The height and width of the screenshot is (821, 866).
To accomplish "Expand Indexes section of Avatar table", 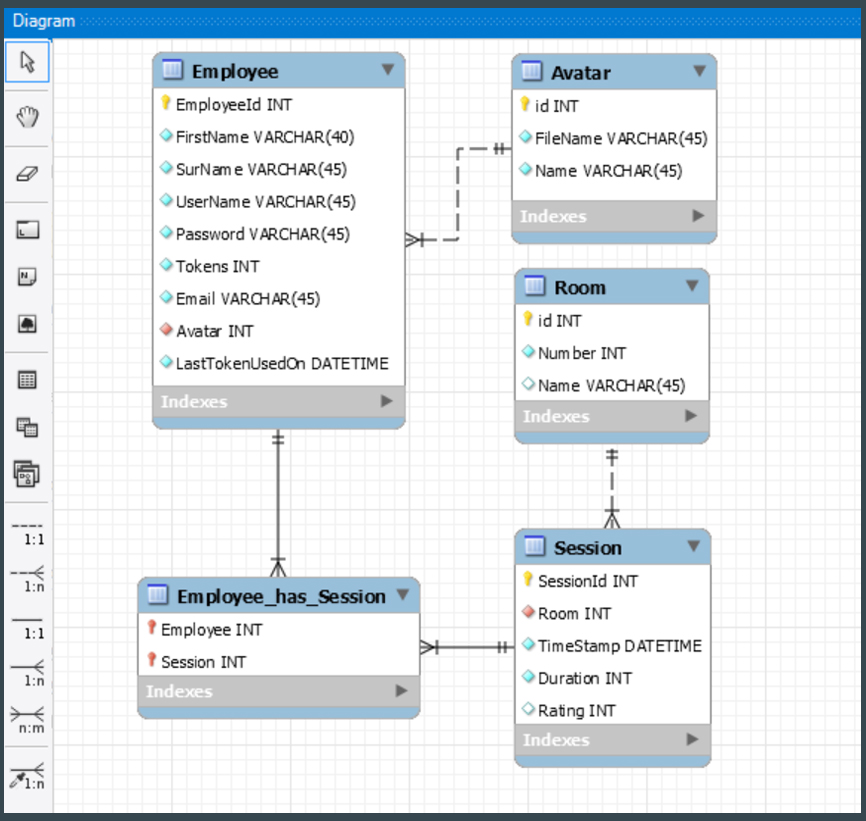I will pos(698,216).
